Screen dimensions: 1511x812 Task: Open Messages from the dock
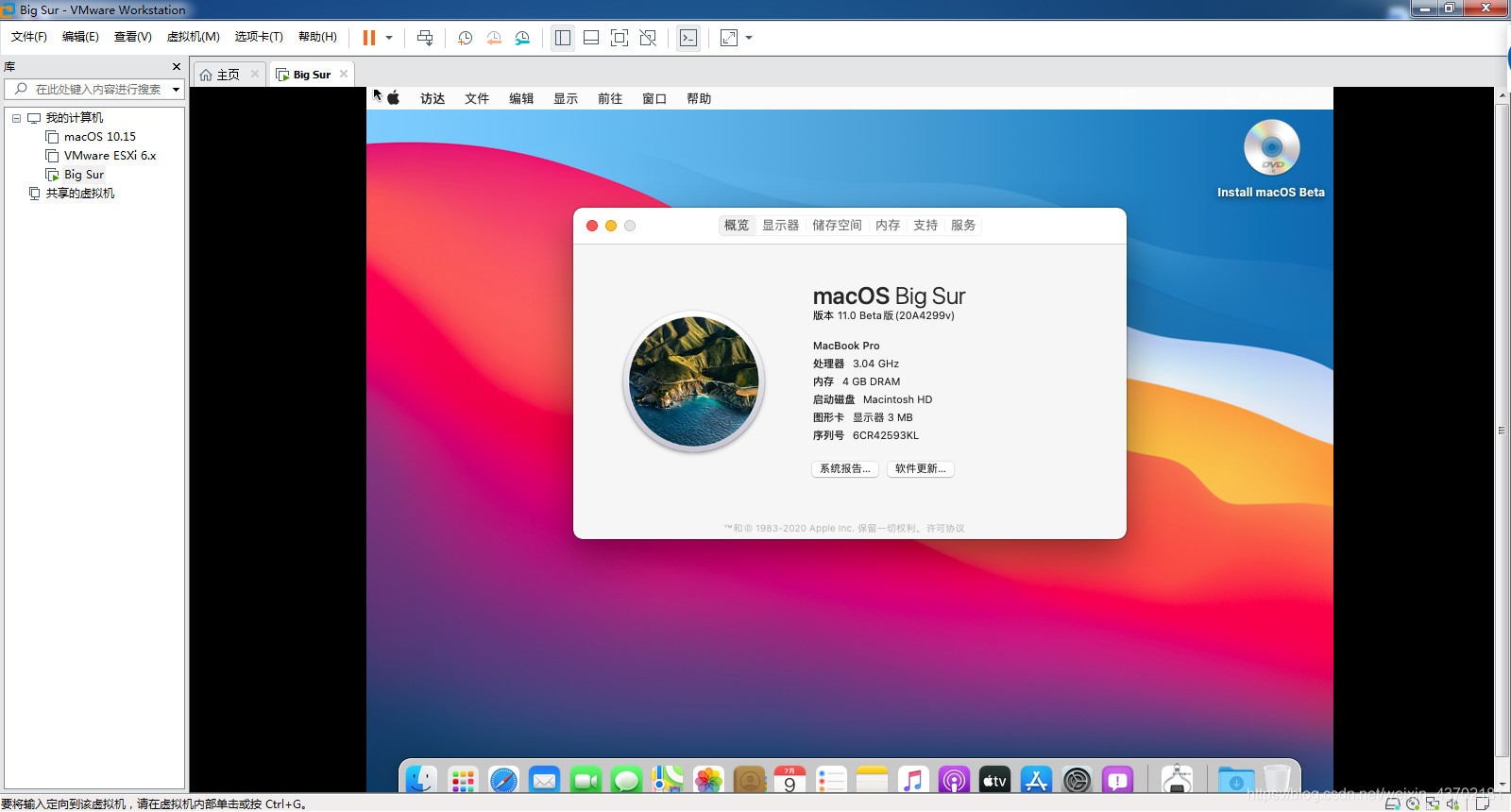point(626,780)
